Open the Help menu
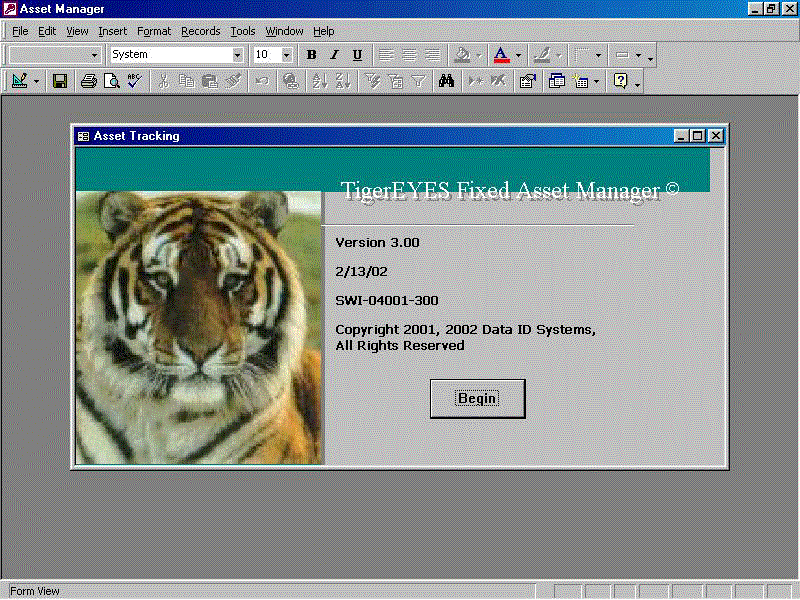800x600 pixels. click(x=323, y=31)
